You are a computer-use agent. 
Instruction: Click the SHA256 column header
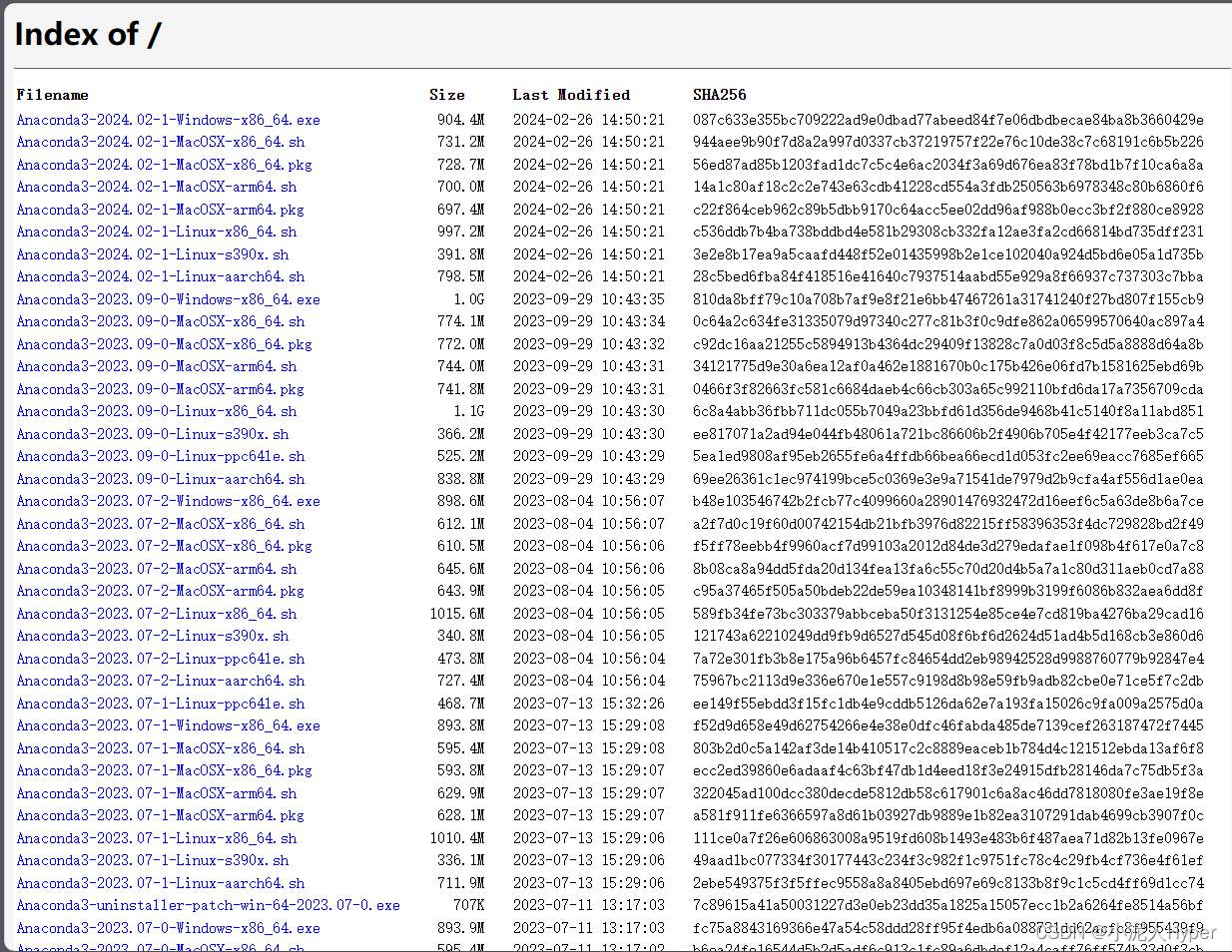pyautogui.click(x=720, y=95)
